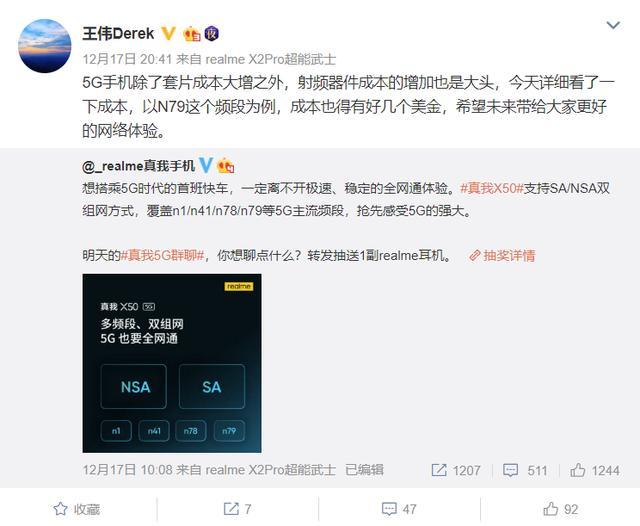Screen dimensions: 640x526
Task: Click the purple round badge icon
Action: pyautogui.click(x=211, y=33)
